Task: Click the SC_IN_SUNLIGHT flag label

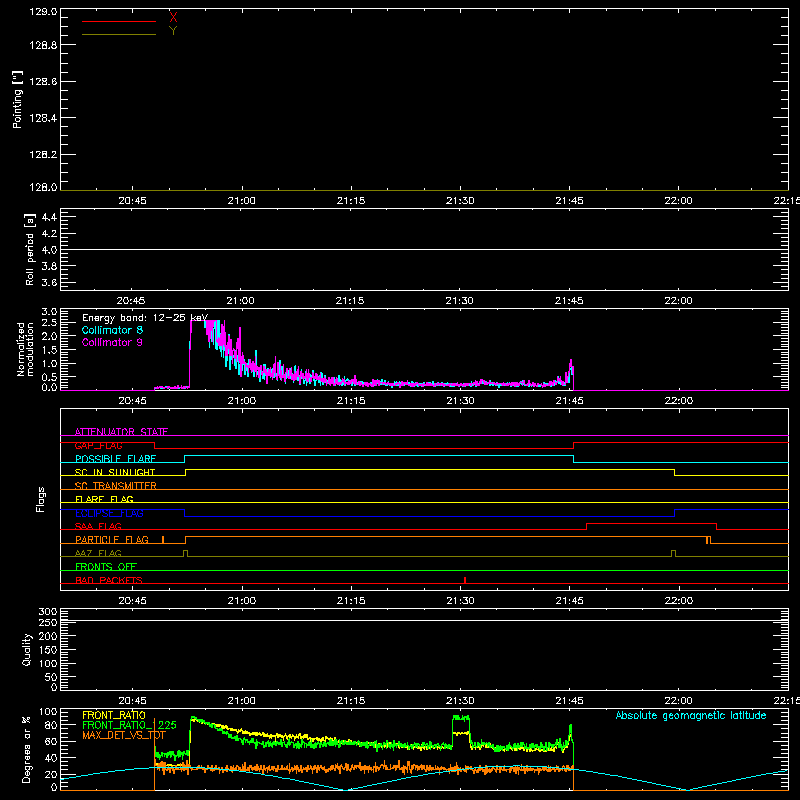Action: (115, 472)
